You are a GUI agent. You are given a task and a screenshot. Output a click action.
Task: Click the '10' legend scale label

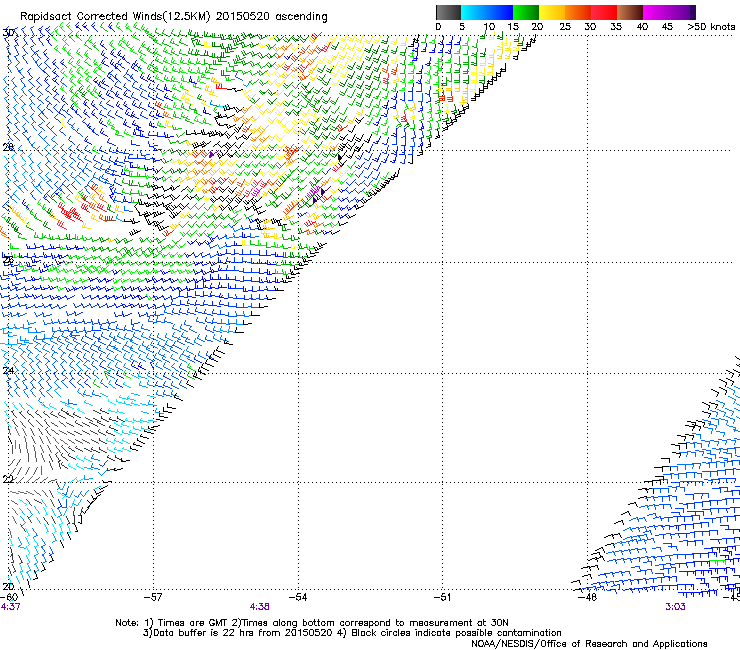(x=489, y=27)
